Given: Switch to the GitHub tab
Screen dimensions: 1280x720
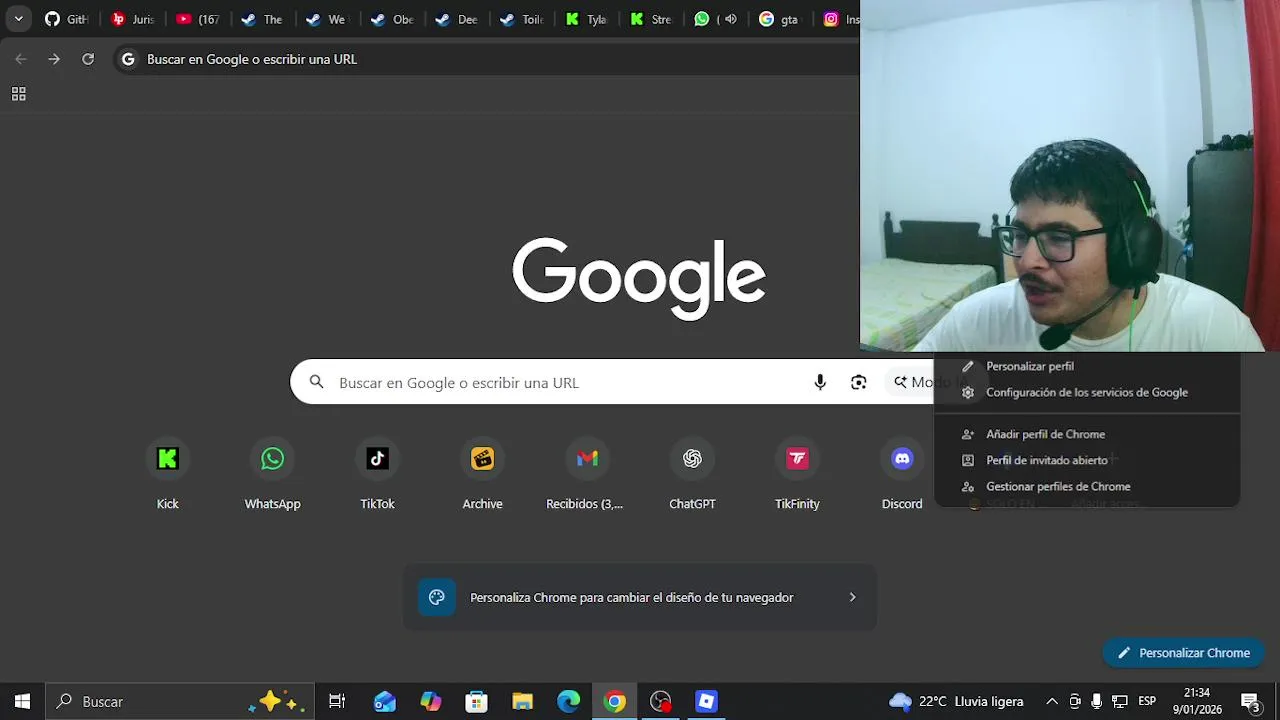Looking at the screenshot, I should [x=67, y=19].
